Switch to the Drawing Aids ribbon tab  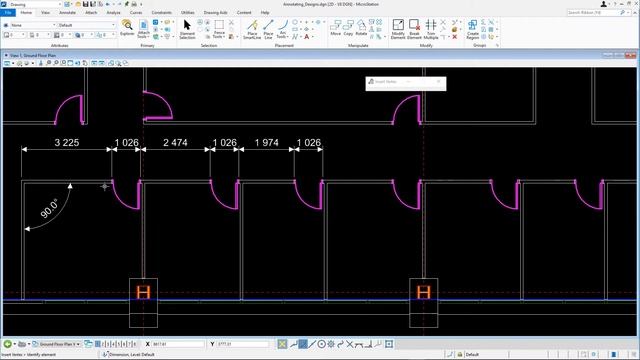215,13
